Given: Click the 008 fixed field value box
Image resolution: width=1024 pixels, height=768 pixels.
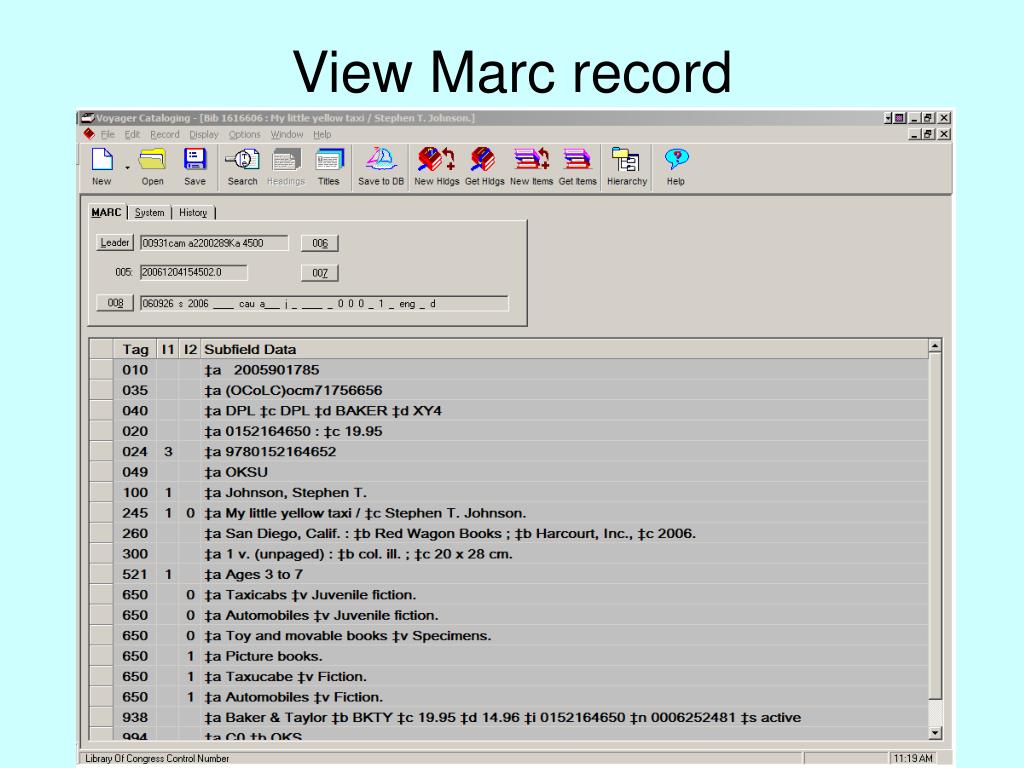Looking at the screenshot, I should pyautogui.click(x=324, y=304).
